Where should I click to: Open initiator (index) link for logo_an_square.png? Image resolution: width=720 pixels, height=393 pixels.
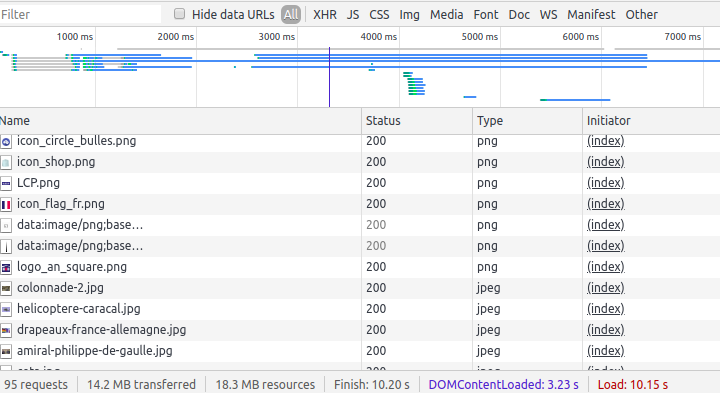606,267
